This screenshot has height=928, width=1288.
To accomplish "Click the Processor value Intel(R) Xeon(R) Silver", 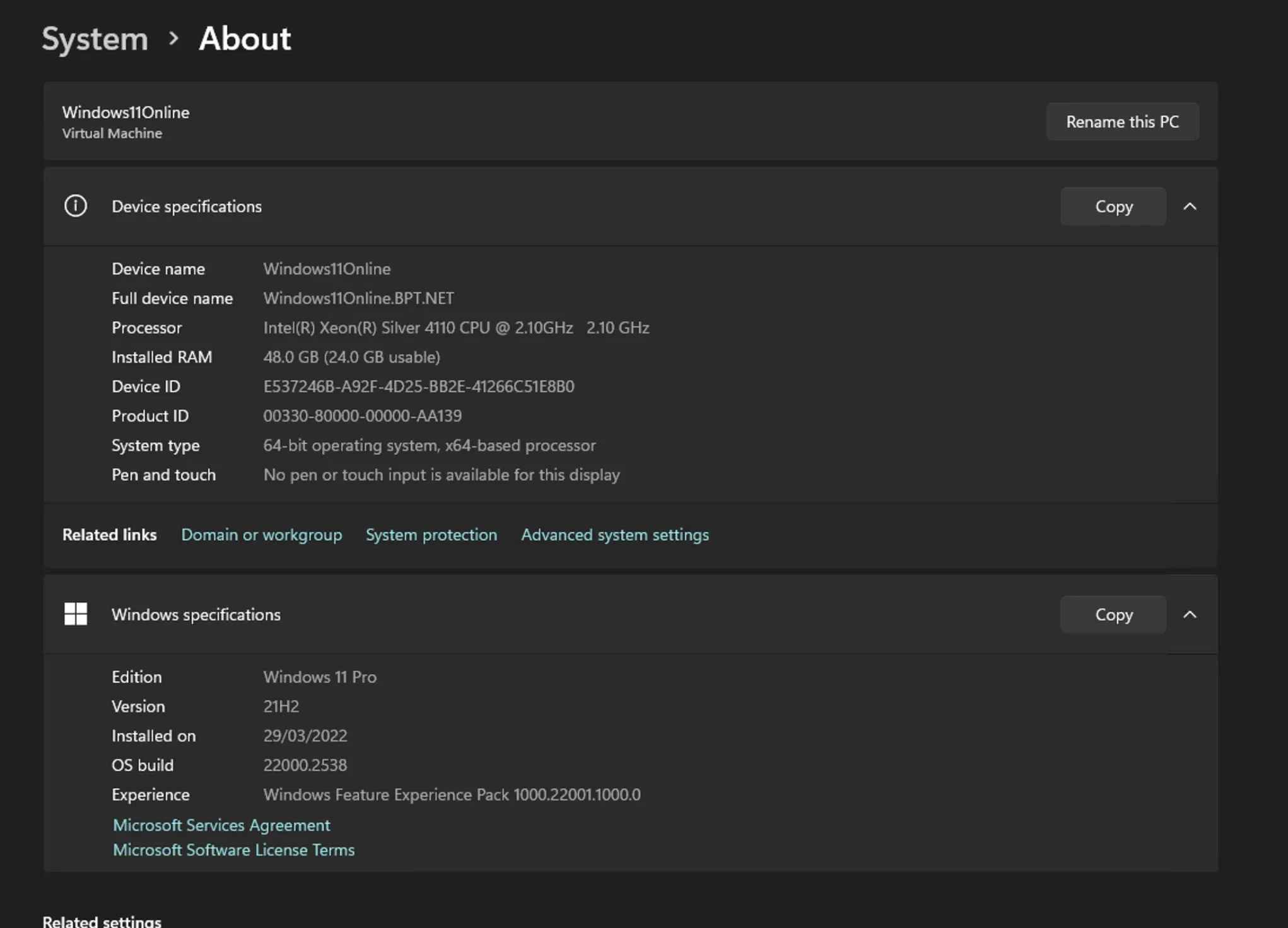I will tap(456, 328).
